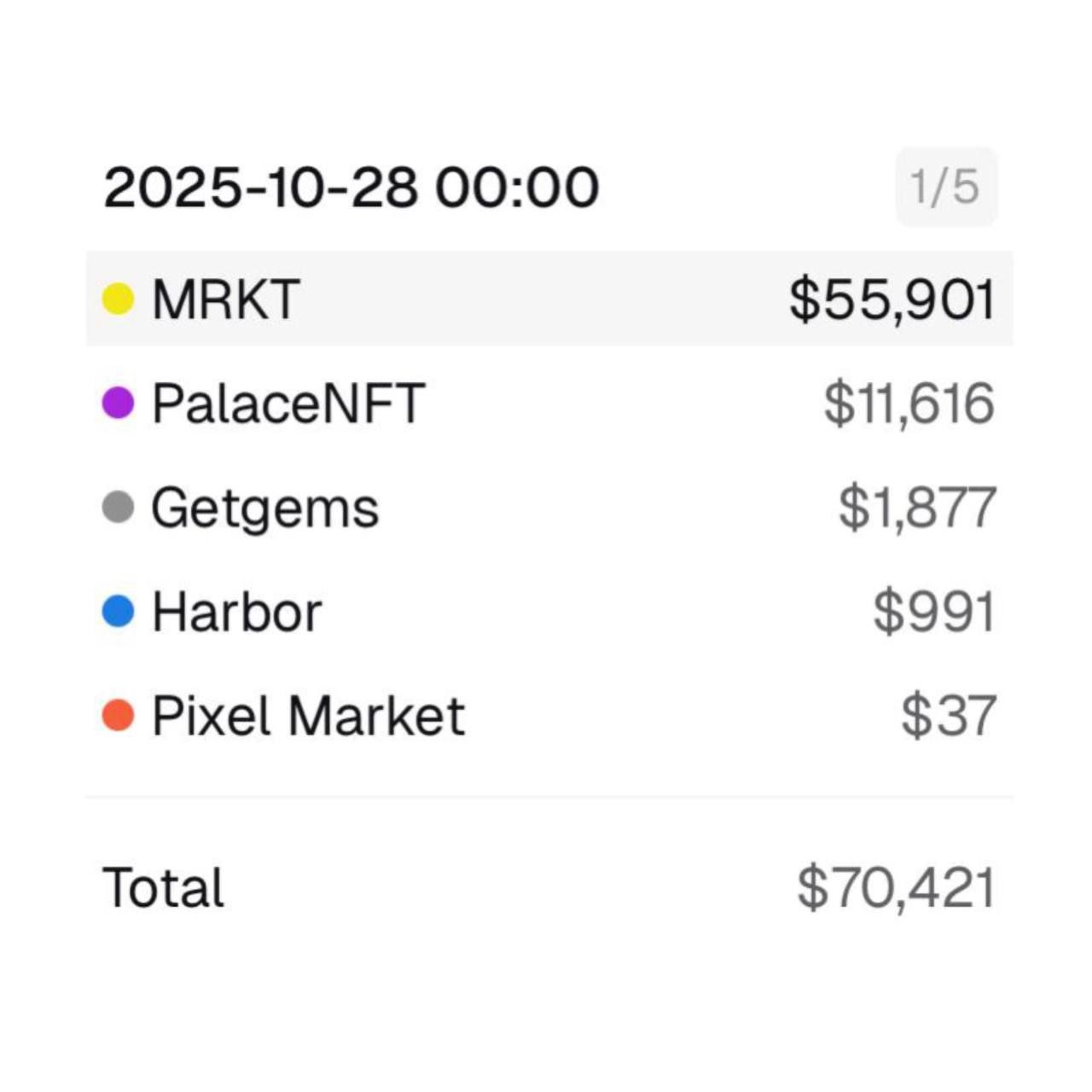This screenshot has width=1092, height=1092.
Task: Click the orange Pixel Market dot
Action: 118,716
